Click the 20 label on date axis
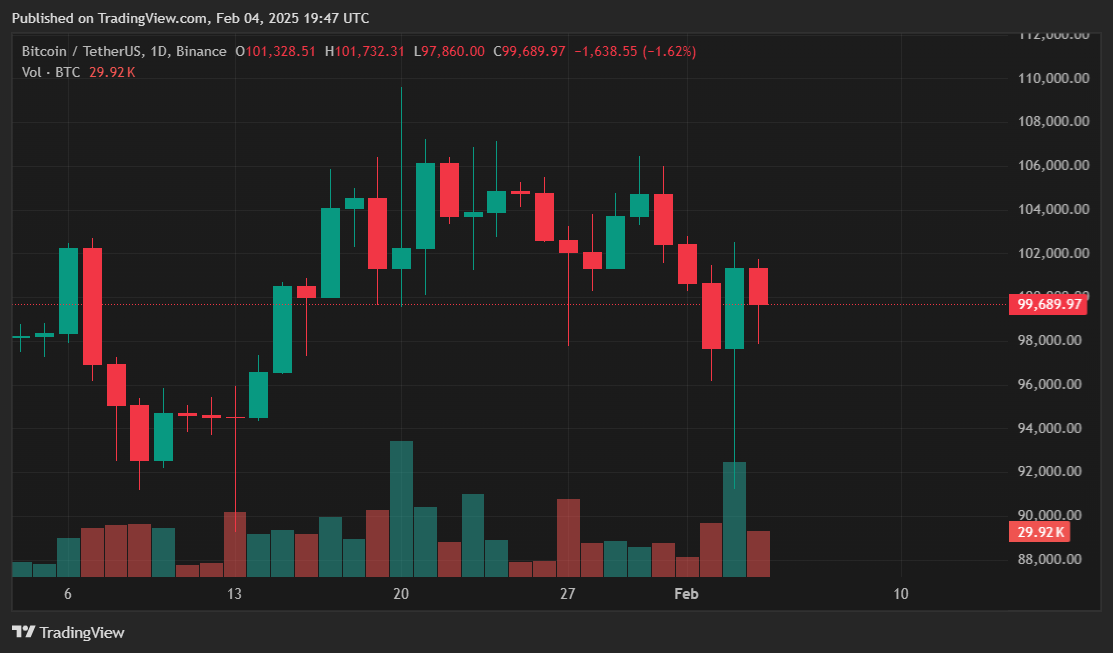 click(401, 594)
